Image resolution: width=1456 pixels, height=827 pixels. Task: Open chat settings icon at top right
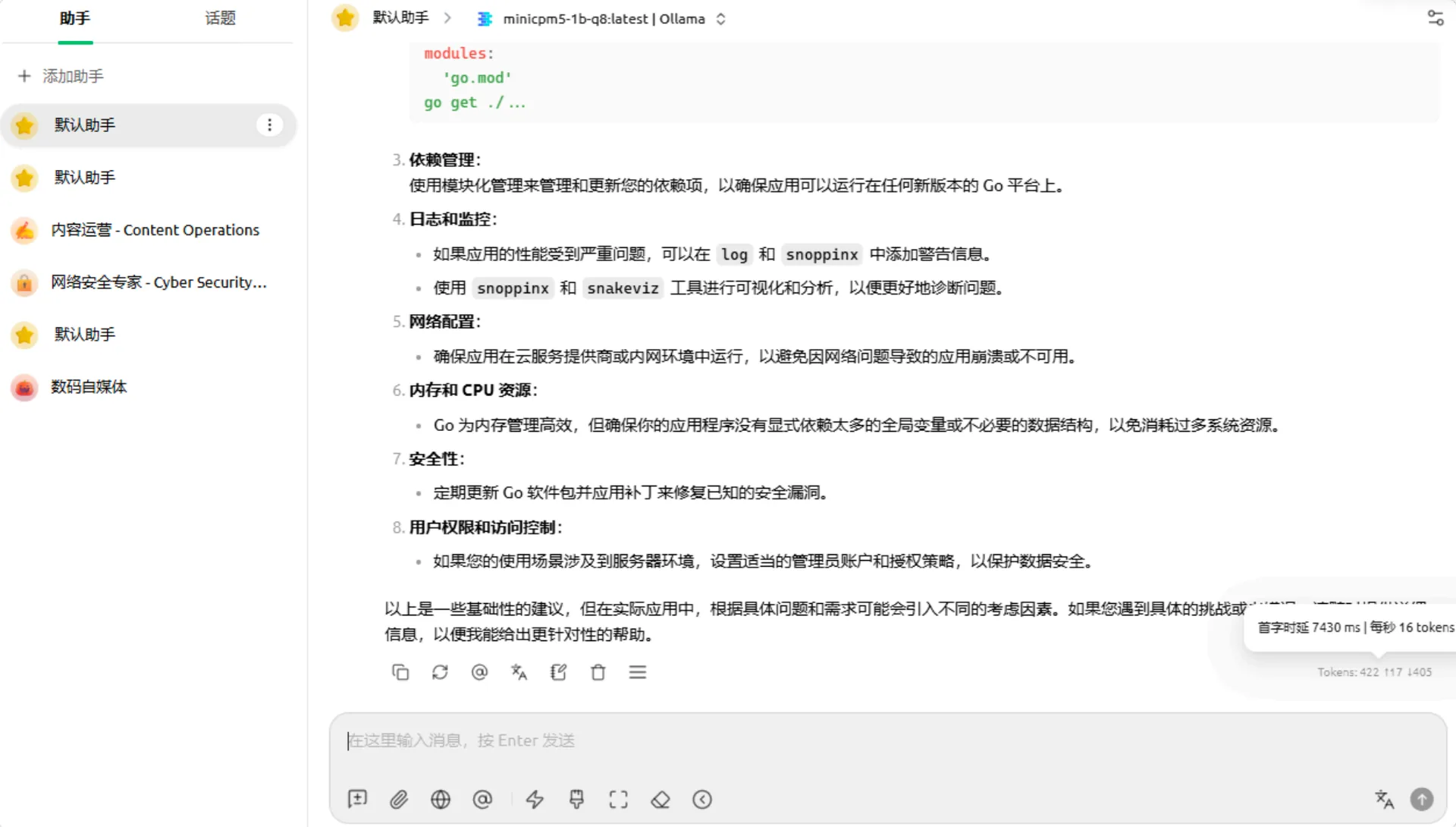point(1436,18)
